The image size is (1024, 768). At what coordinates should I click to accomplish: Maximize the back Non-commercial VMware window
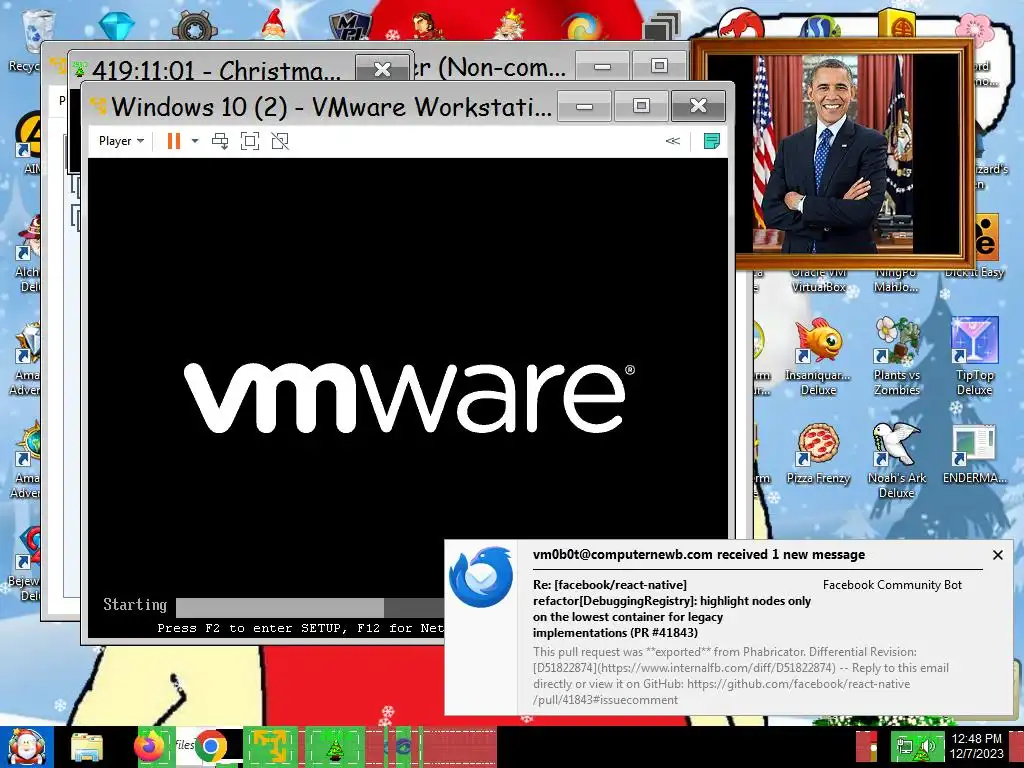(x=659, y=66)
